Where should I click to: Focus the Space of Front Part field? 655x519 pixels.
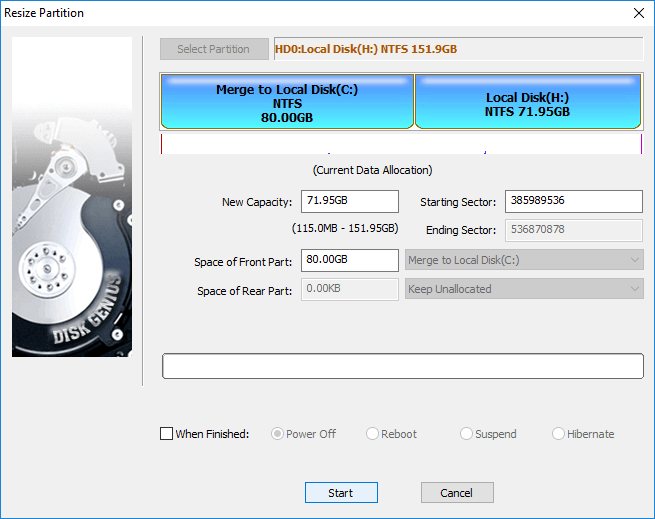[x=349, y=260]
